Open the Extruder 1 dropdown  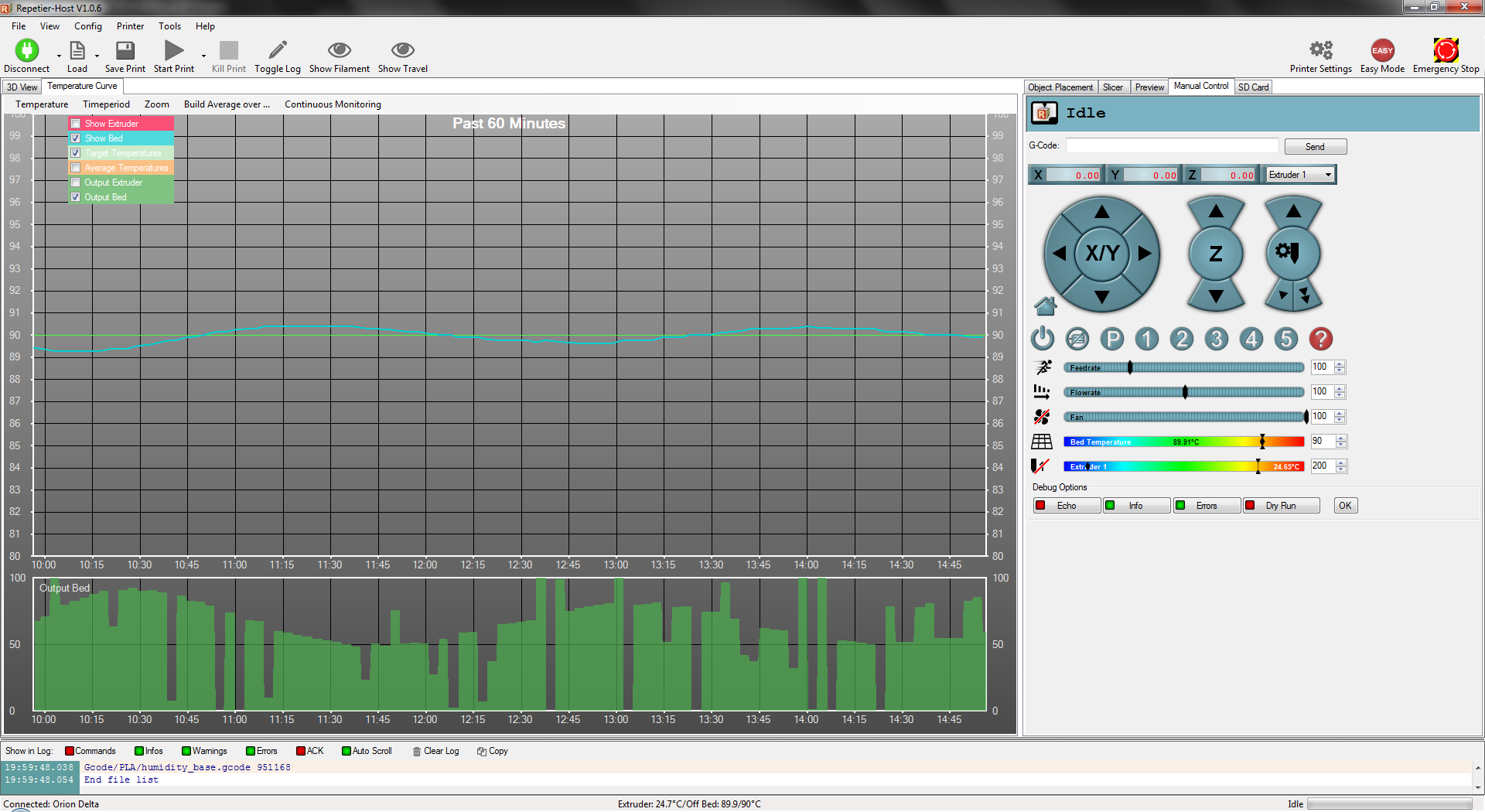pos(1300,175)
